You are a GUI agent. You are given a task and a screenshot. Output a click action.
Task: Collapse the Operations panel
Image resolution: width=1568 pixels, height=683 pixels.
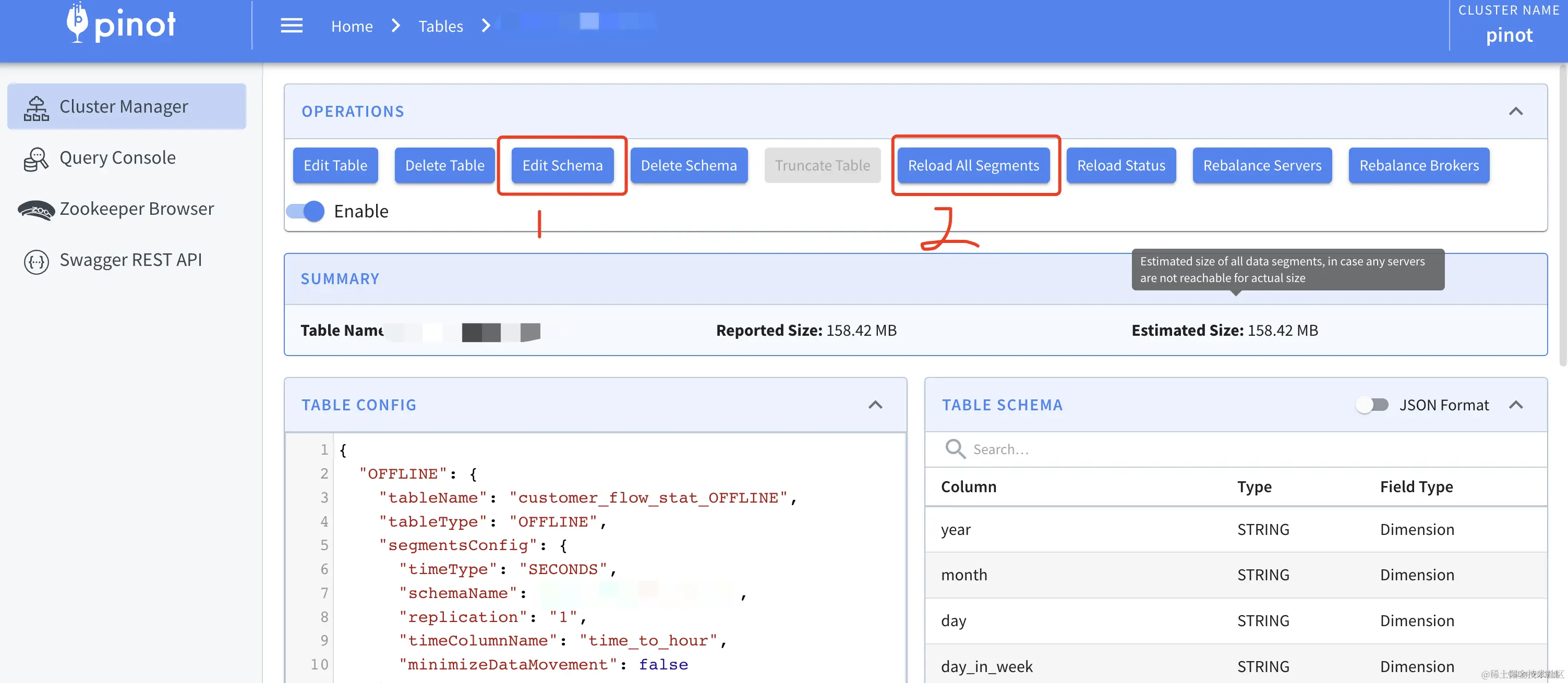[x=1516, y=111]
